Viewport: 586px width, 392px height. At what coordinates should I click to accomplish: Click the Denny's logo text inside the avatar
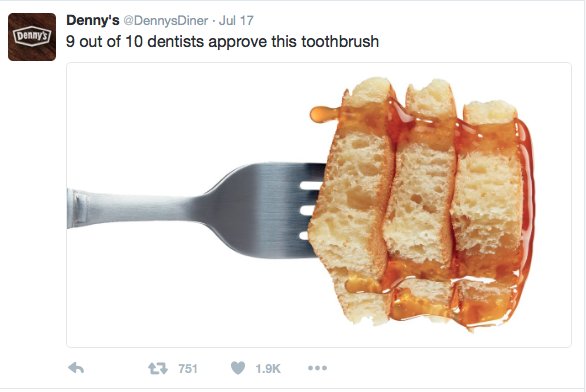coord(32,36)
